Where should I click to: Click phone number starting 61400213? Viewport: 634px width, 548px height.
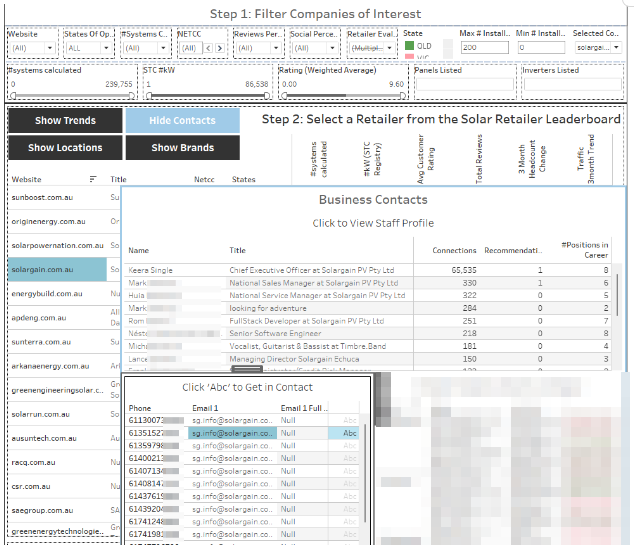pos(154,458)
